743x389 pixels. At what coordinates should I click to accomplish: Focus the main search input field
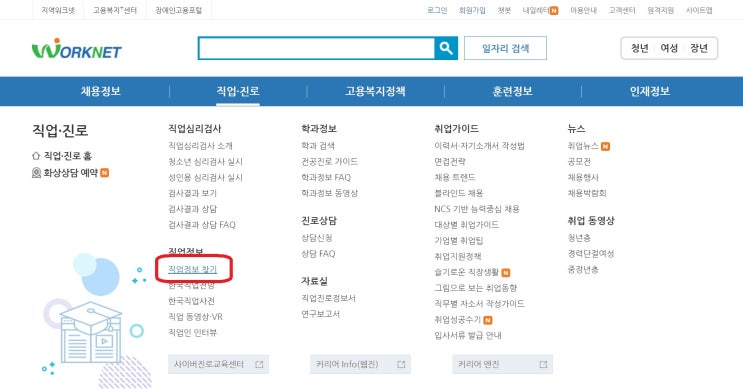pyautogui.click(x=317, y=48)
